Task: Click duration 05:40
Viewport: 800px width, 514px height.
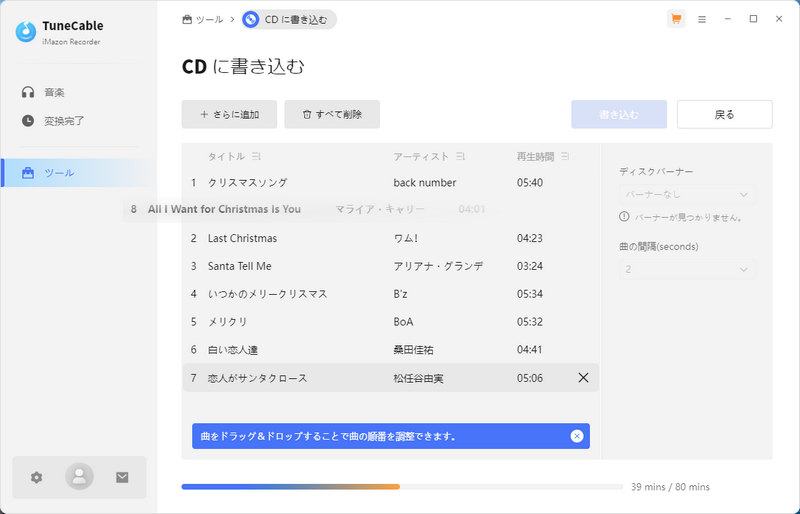Action: (530, 183)
